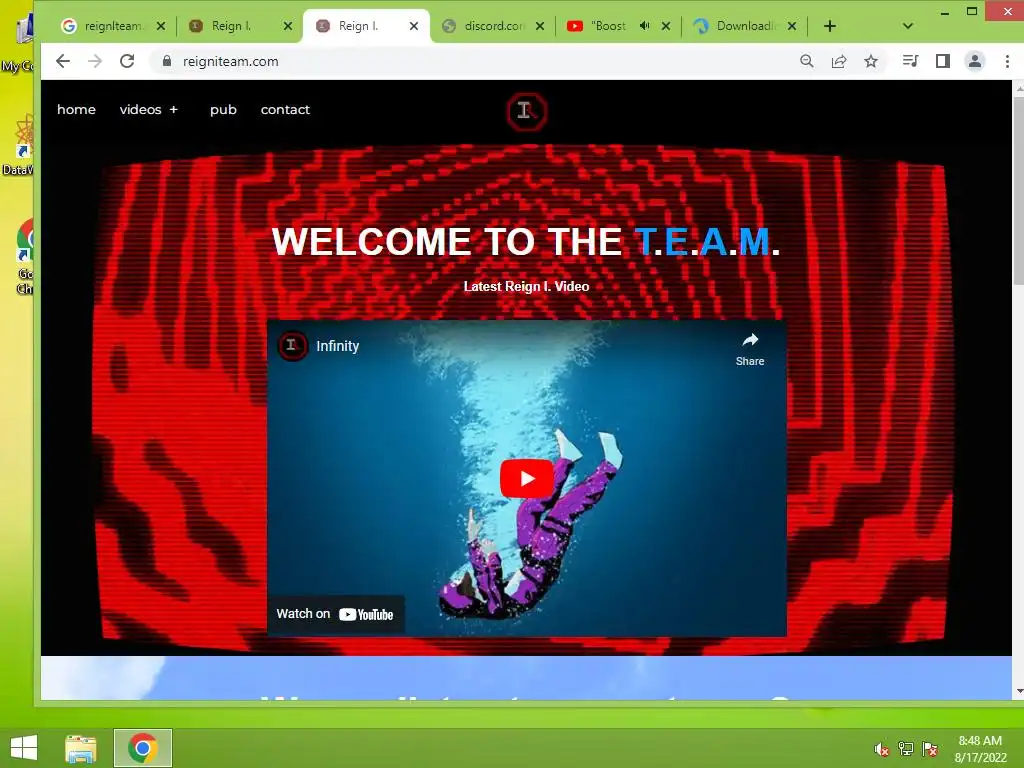Open the Action Center flag icon
1024x768 pixels.
coord(929,749)
